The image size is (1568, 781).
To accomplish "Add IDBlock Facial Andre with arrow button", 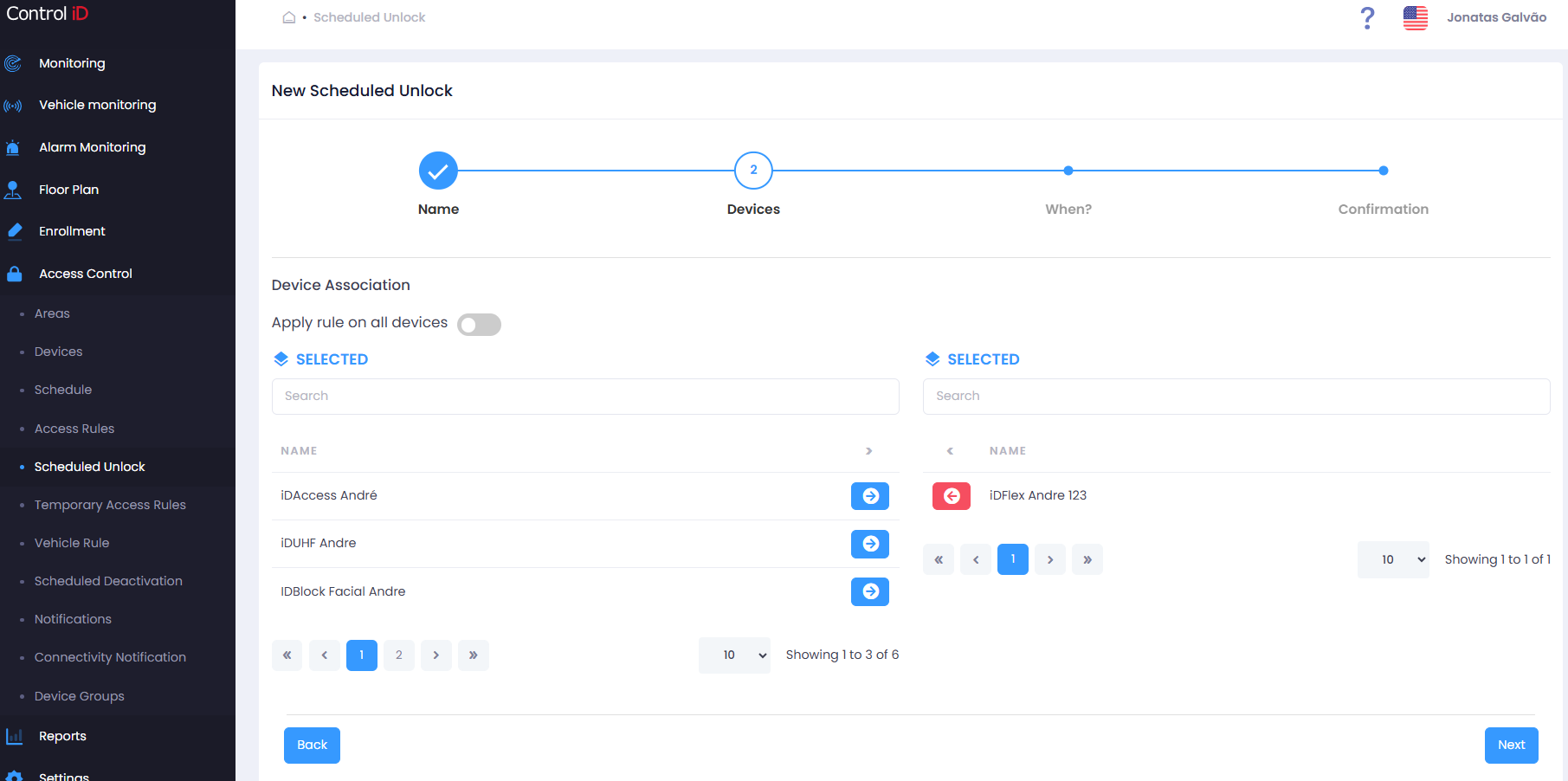I will 870,591.
